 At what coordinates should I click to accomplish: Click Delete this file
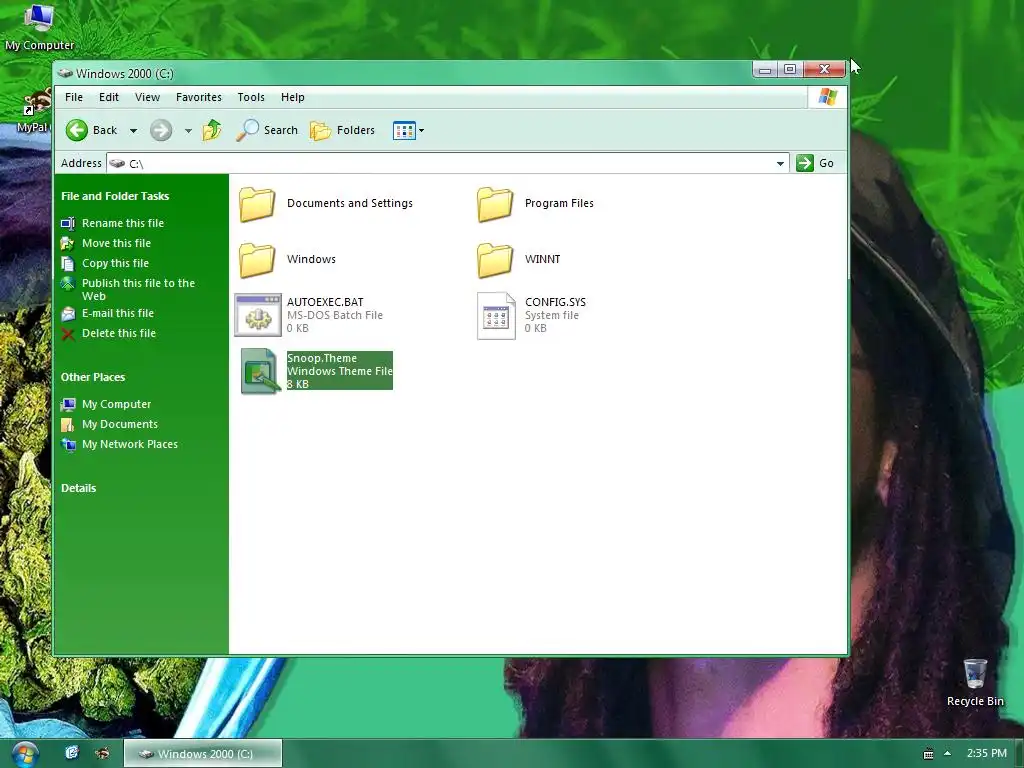pos(119,333)
